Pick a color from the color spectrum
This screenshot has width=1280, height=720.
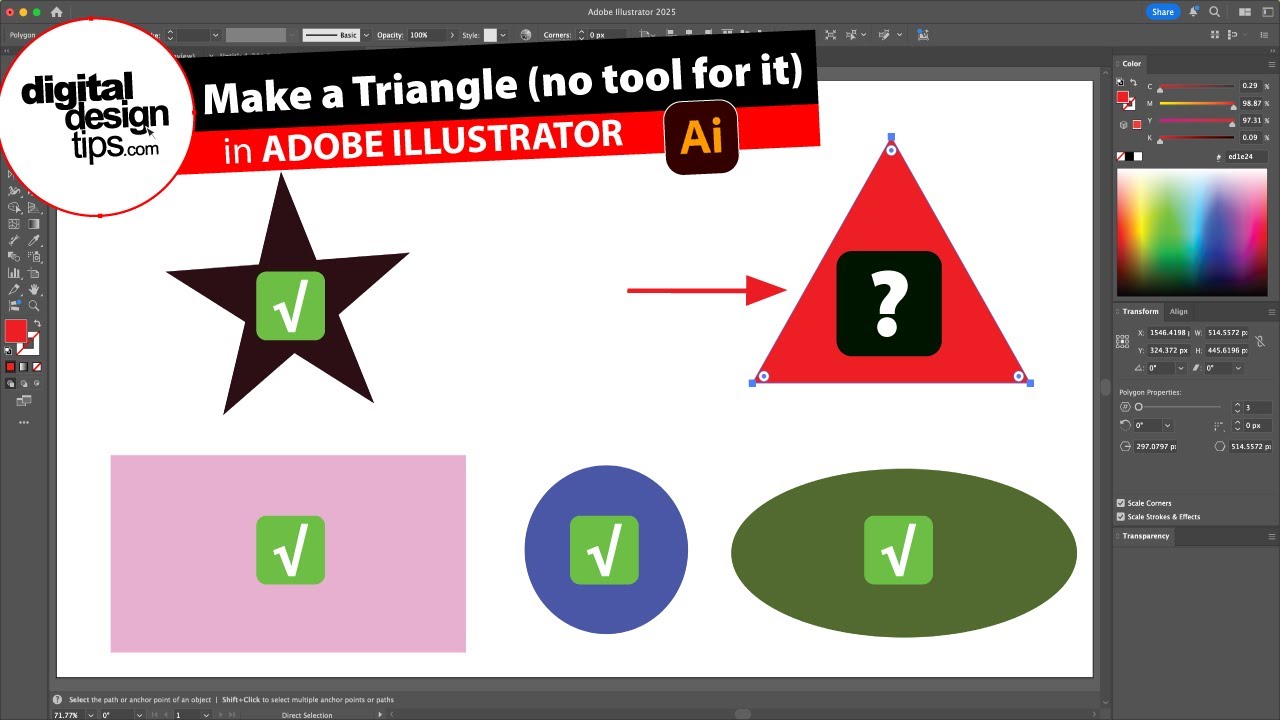[1191, 233]
